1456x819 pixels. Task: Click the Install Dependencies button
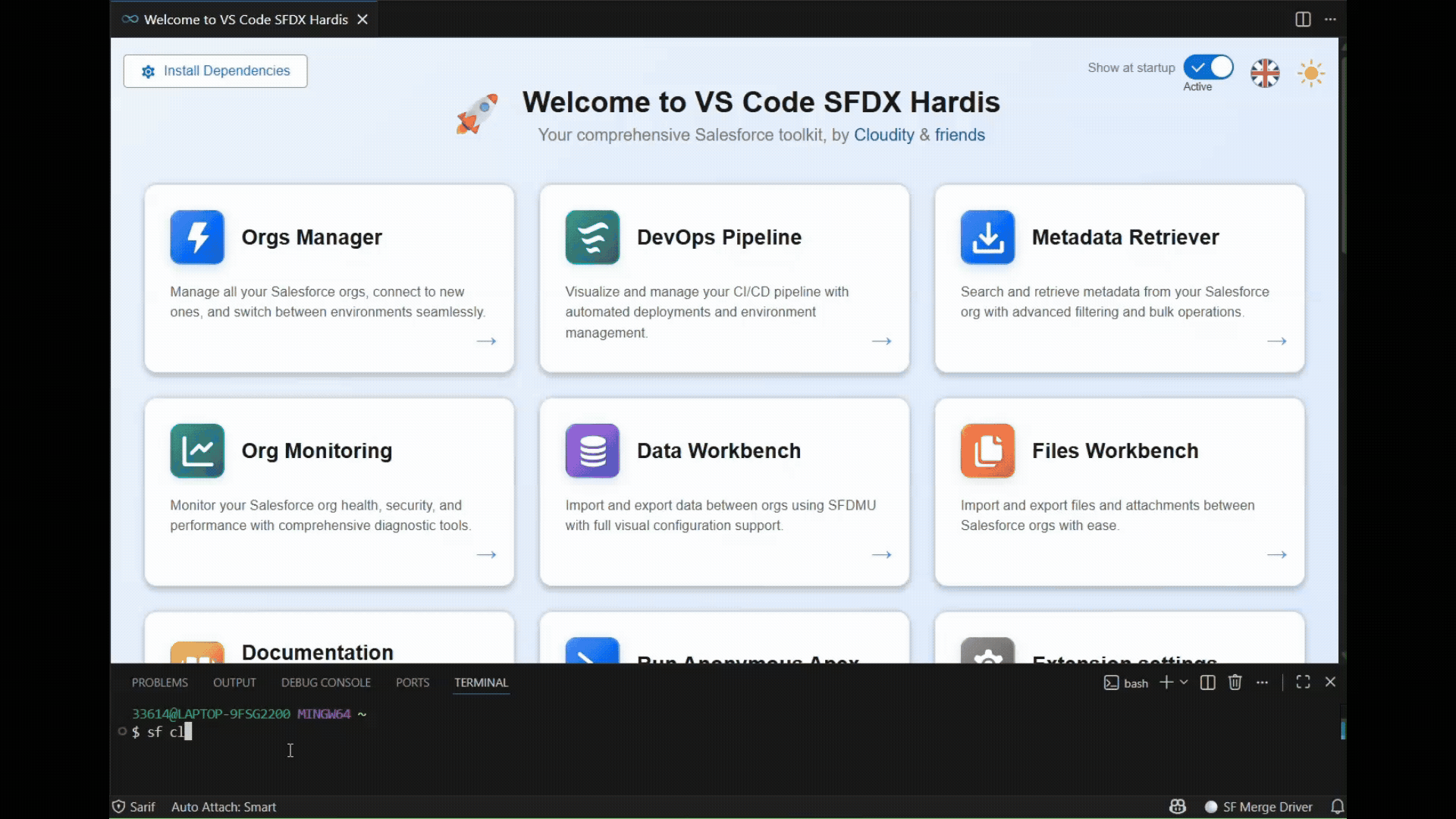pos(215,71)
